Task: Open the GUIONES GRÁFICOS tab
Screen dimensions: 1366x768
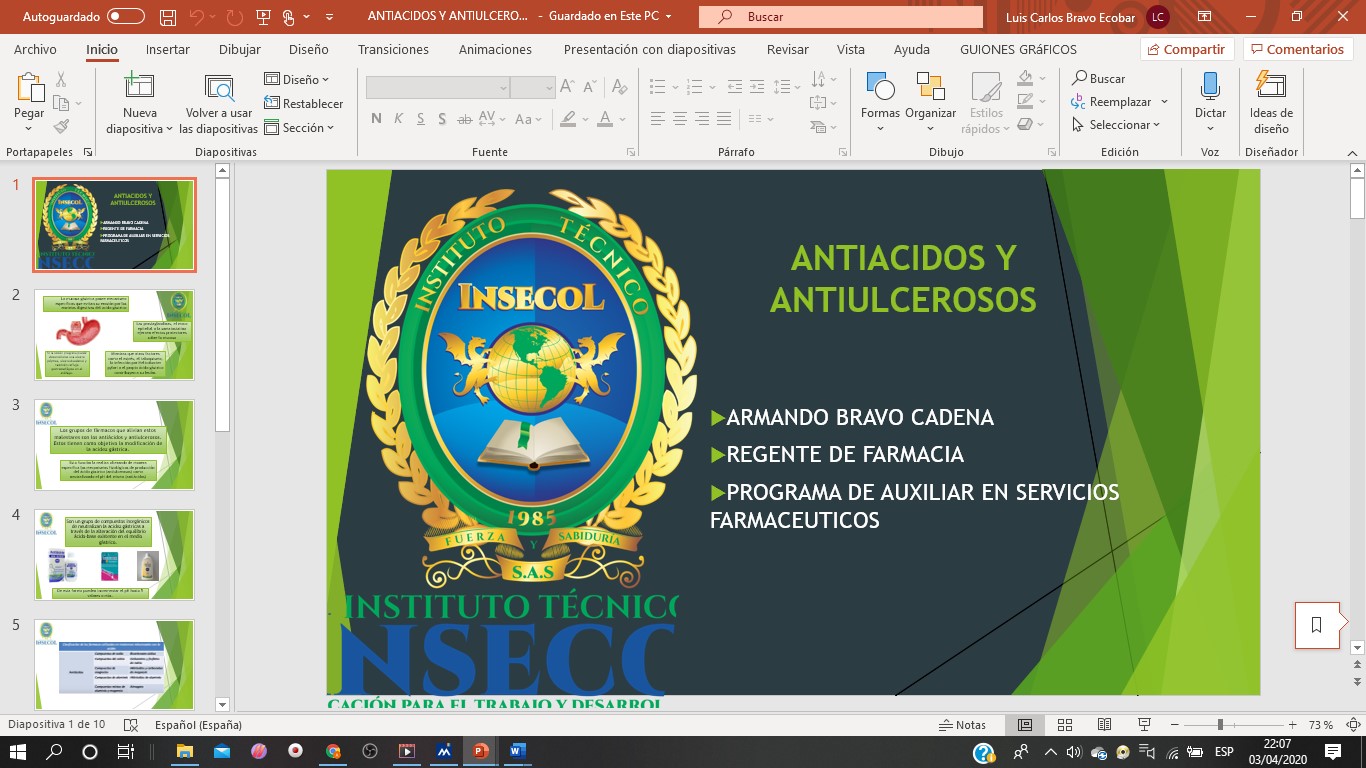Action: pos(1018,49)
